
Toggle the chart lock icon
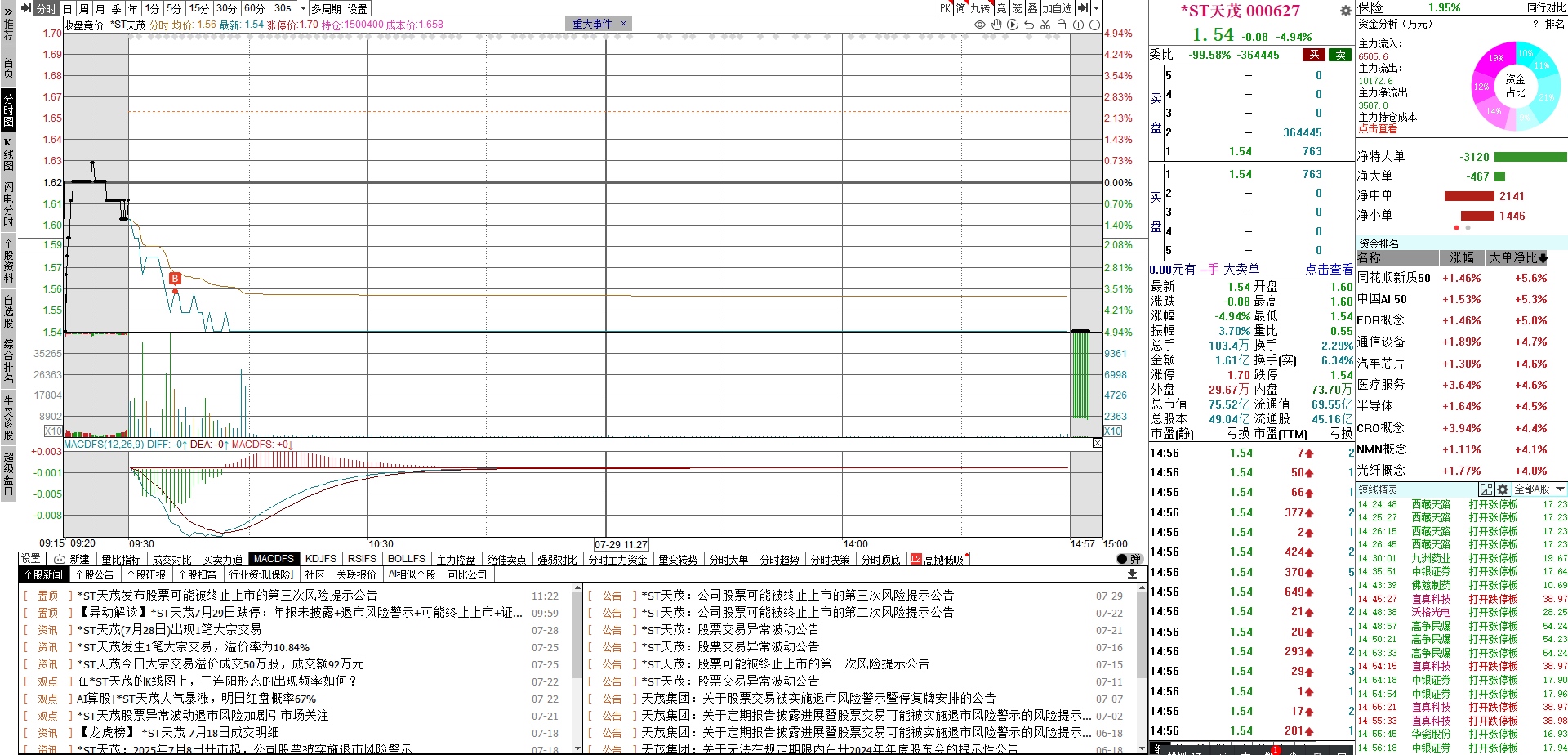(x=1062, y=25)
